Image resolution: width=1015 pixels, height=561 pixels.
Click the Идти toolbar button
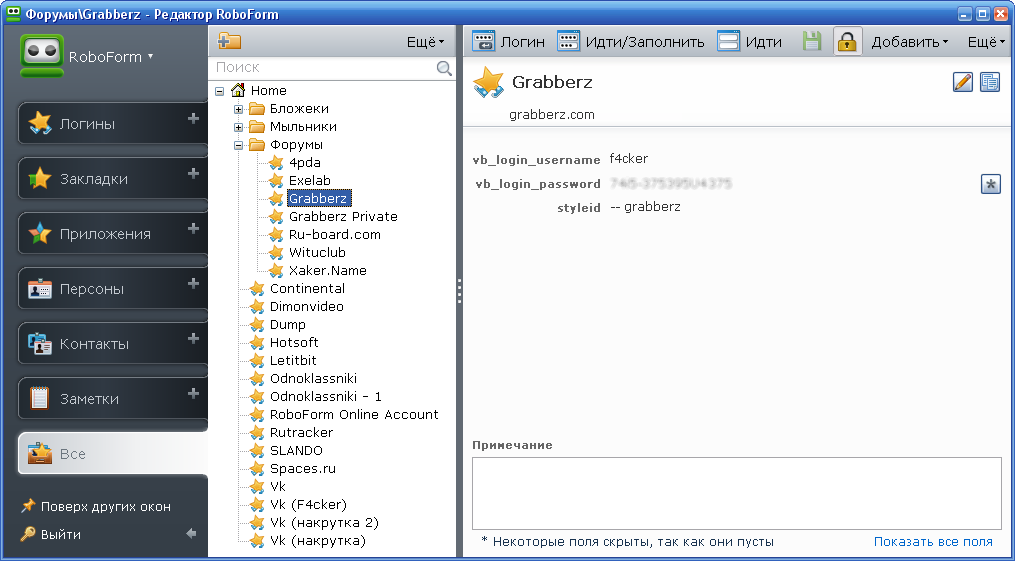pyautogui.click(x=750, y=41)
